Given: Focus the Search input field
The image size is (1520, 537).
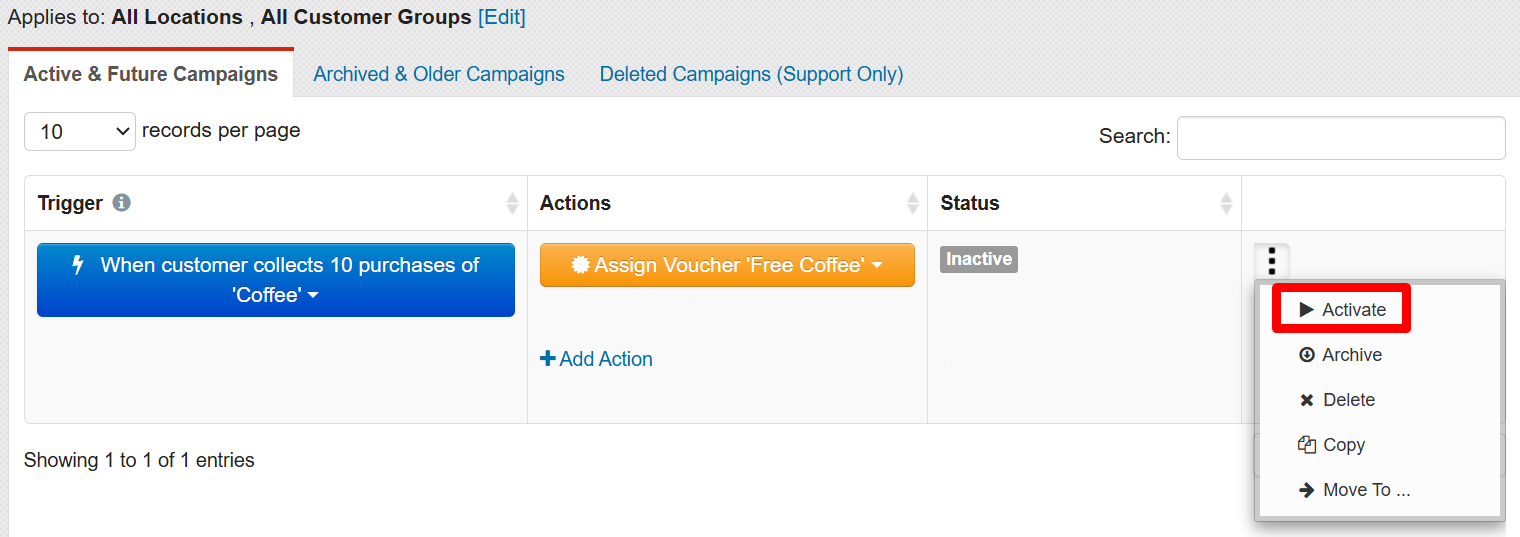Looking at the screenshot, I should coord(1341,138).
